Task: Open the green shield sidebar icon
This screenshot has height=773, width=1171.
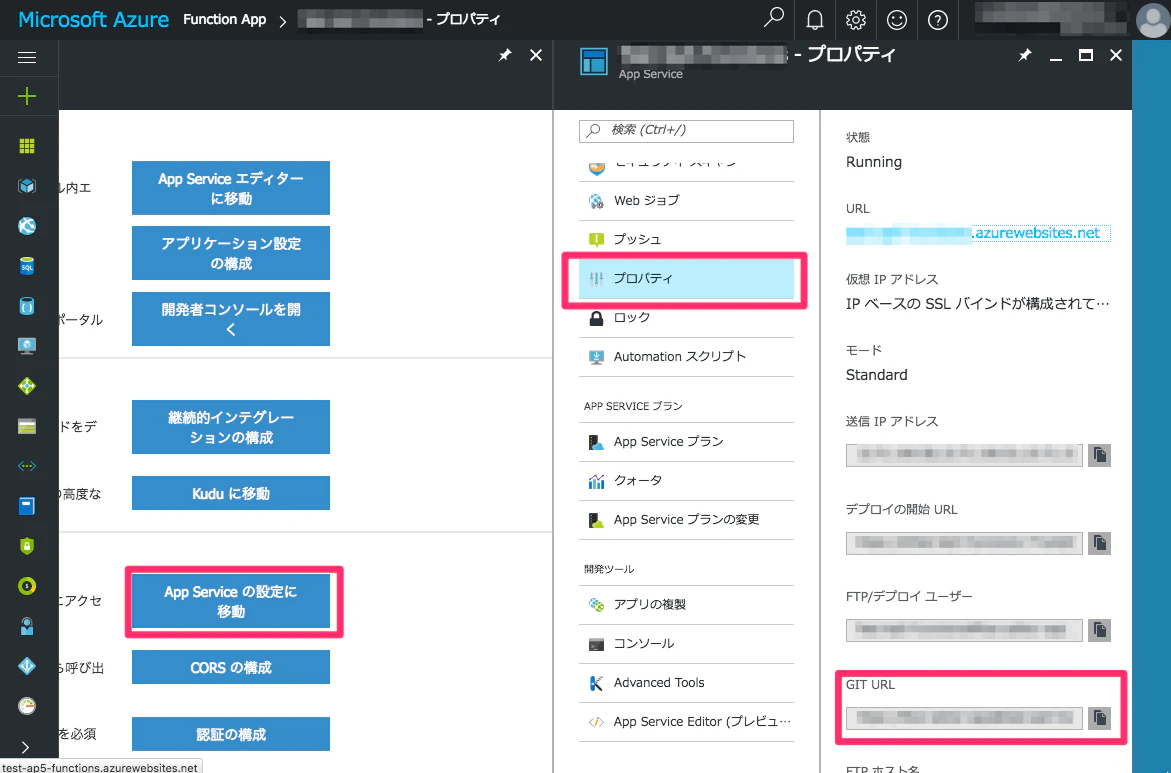Action: point(27,546)
